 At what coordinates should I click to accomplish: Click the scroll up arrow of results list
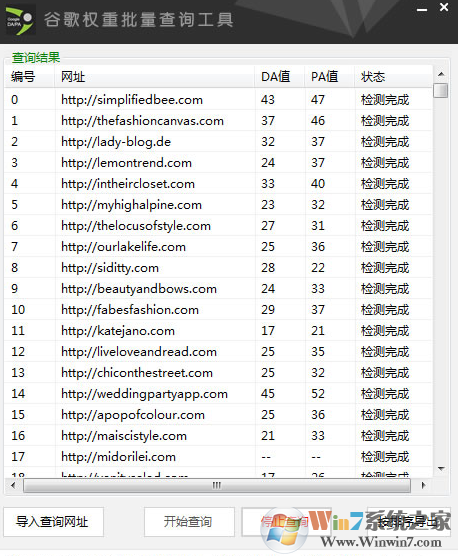[441, 74]
